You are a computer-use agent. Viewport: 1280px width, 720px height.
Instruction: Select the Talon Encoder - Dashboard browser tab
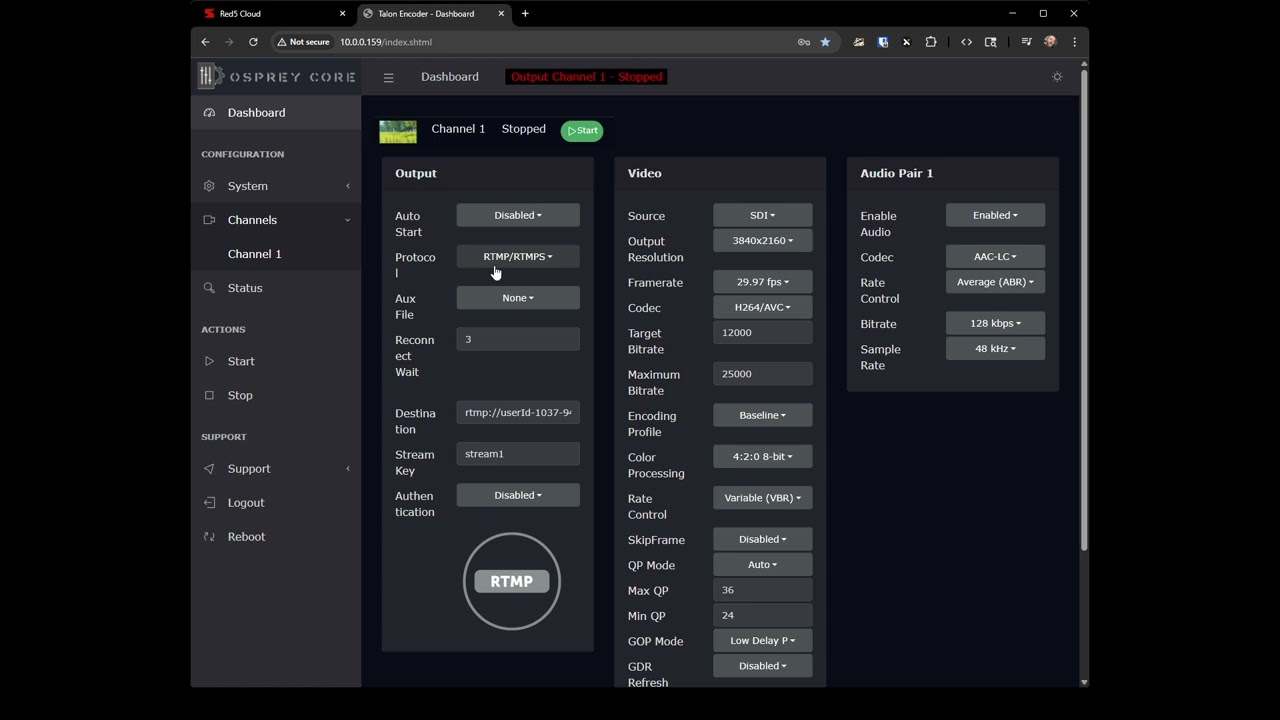[433, 14]
